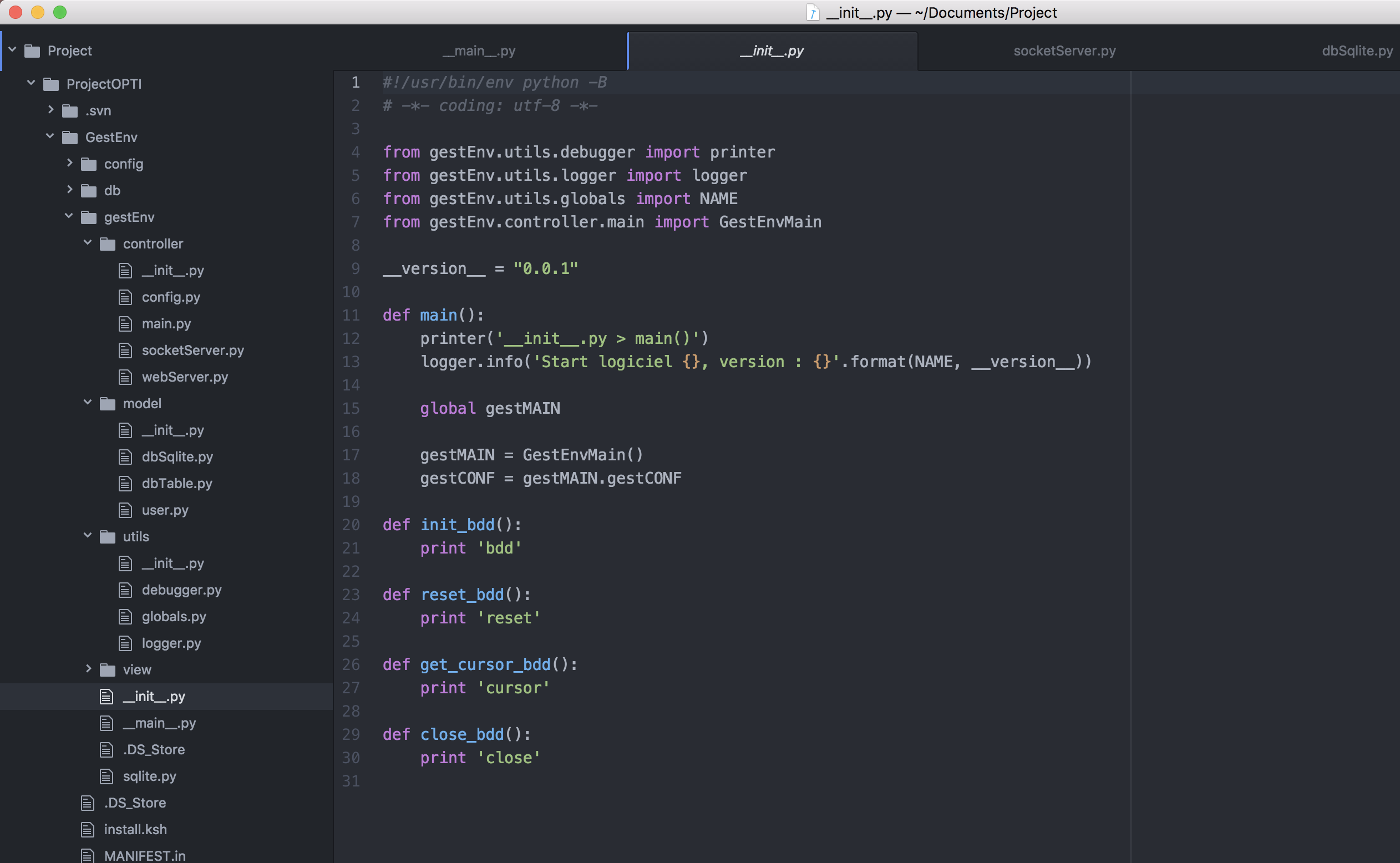Select the __init__.py editor tab
Screen dimensions: 1400x863
click(x=772, y=51)
